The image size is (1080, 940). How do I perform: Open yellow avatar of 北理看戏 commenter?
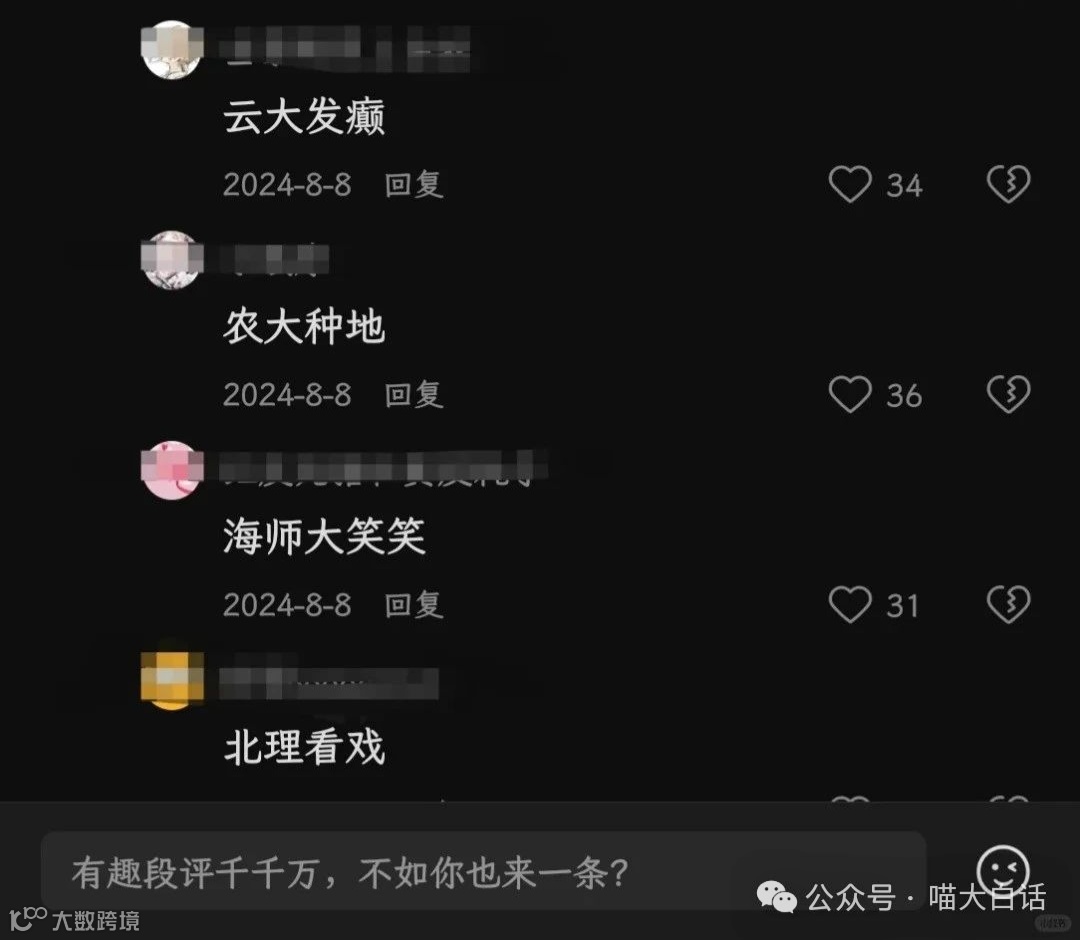pyautogui.click(x=172, y=679)
